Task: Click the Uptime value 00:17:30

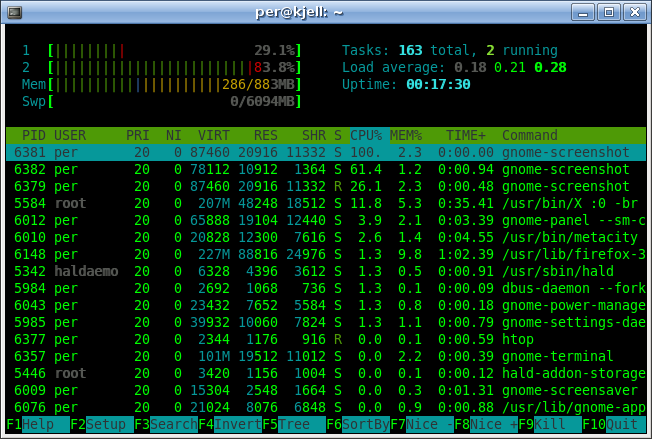Action: (x=438, y=84)
